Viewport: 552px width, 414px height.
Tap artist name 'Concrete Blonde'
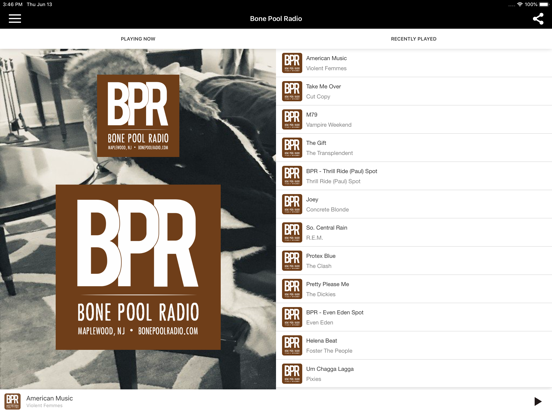tap(327, 209)
